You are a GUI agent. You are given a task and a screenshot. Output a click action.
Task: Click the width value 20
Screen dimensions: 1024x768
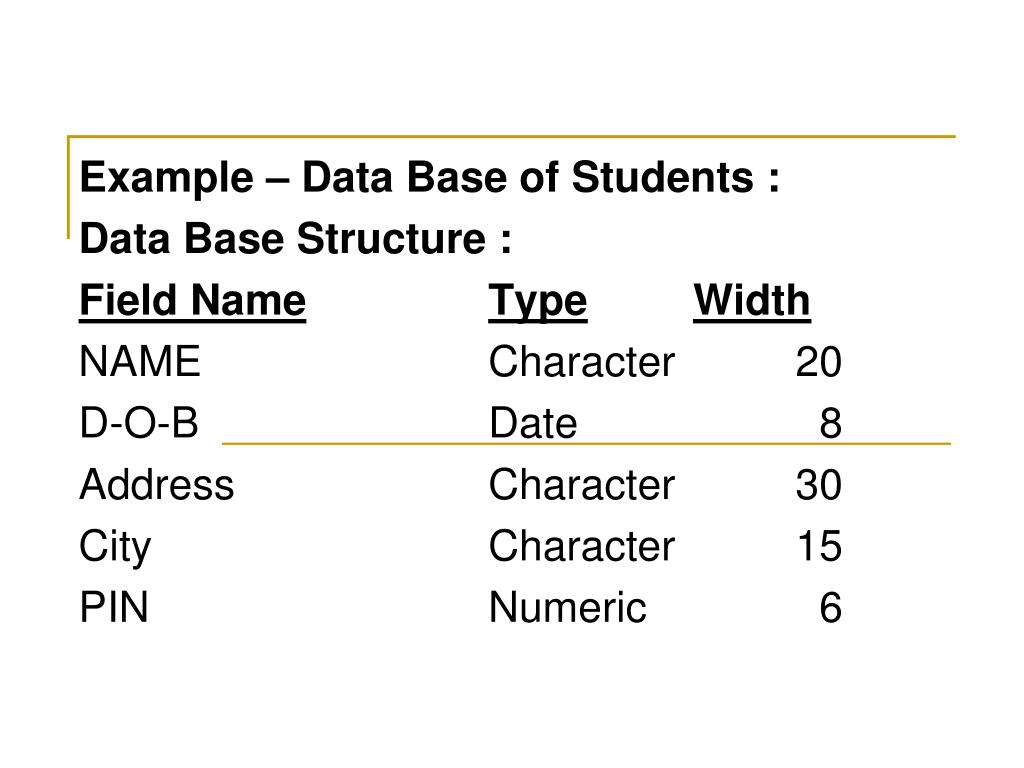pyautogui.click(x=819, y=362)
